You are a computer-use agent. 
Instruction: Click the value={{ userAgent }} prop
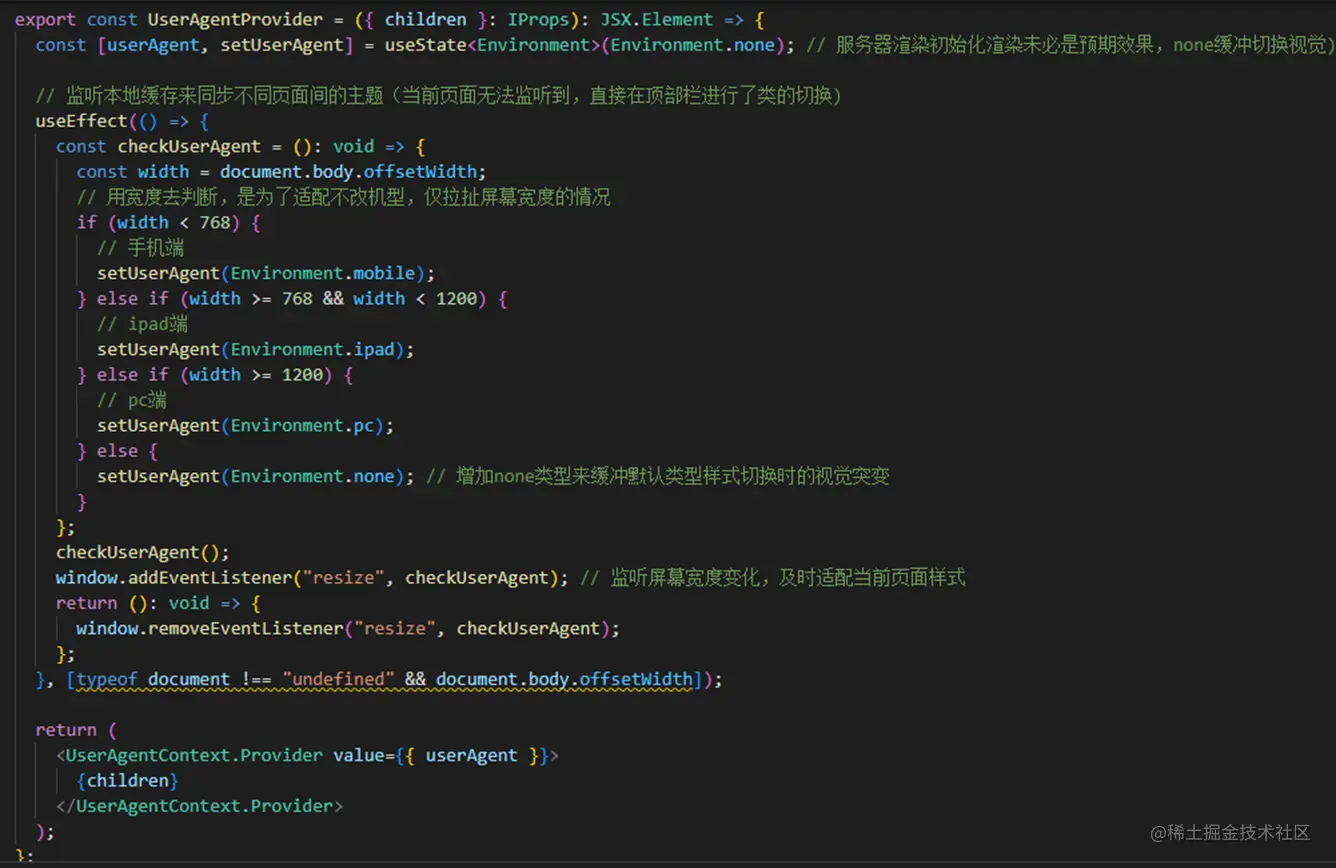[440, 755]
